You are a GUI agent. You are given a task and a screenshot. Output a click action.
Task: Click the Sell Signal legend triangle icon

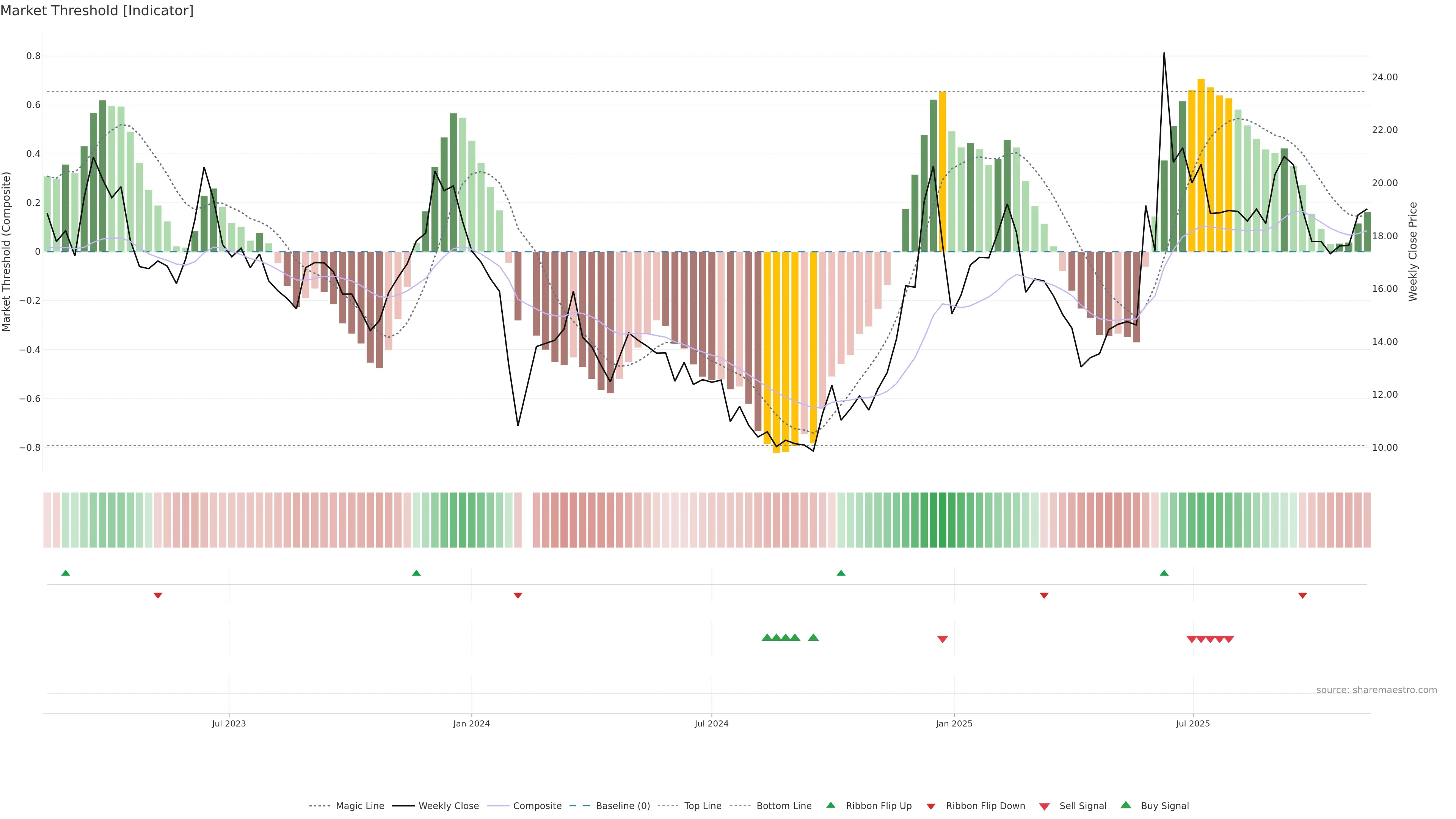(x=1045, y=806)
